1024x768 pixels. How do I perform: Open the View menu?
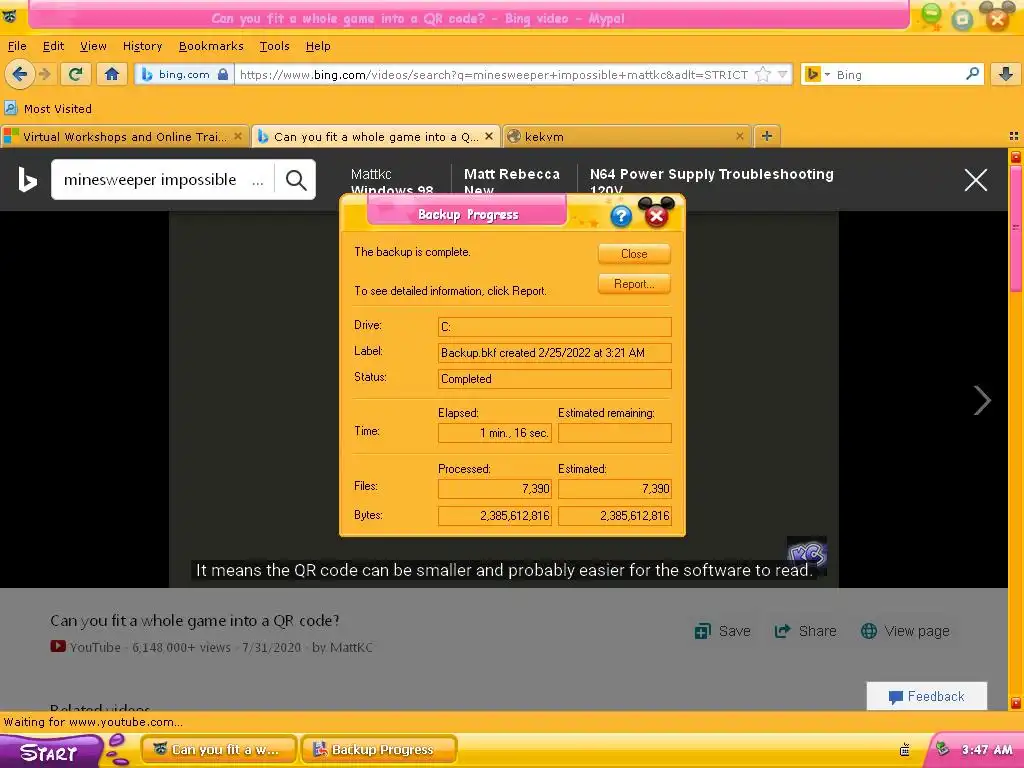pos(93,46)
